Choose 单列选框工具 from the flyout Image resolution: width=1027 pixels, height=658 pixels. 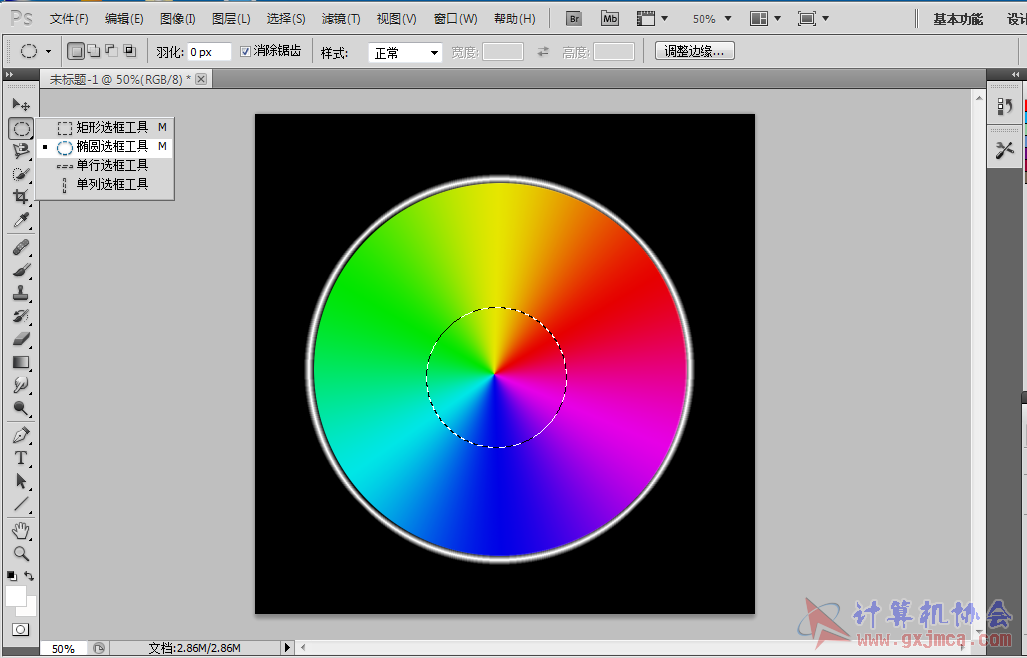(105, 185)
